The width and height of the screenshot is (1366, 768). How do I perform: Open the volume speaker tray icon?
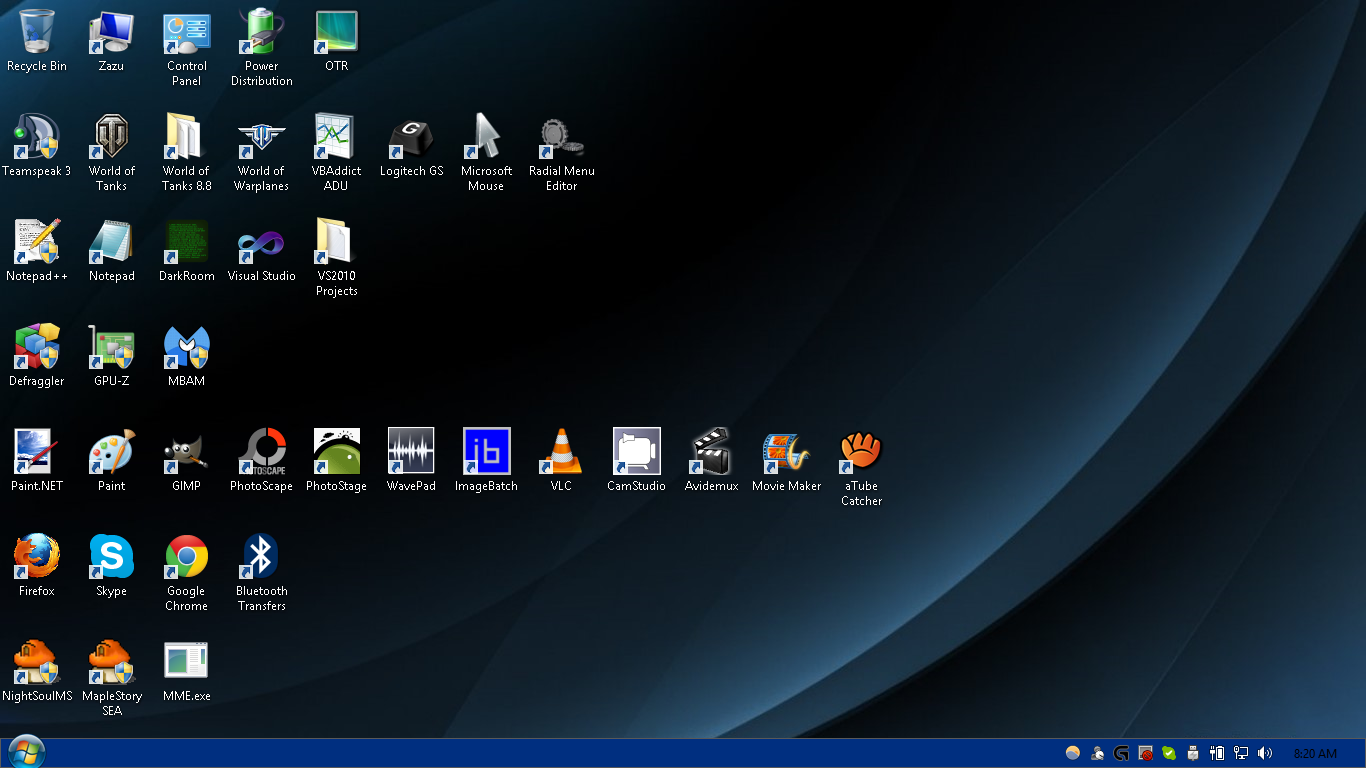(1265, 753)
